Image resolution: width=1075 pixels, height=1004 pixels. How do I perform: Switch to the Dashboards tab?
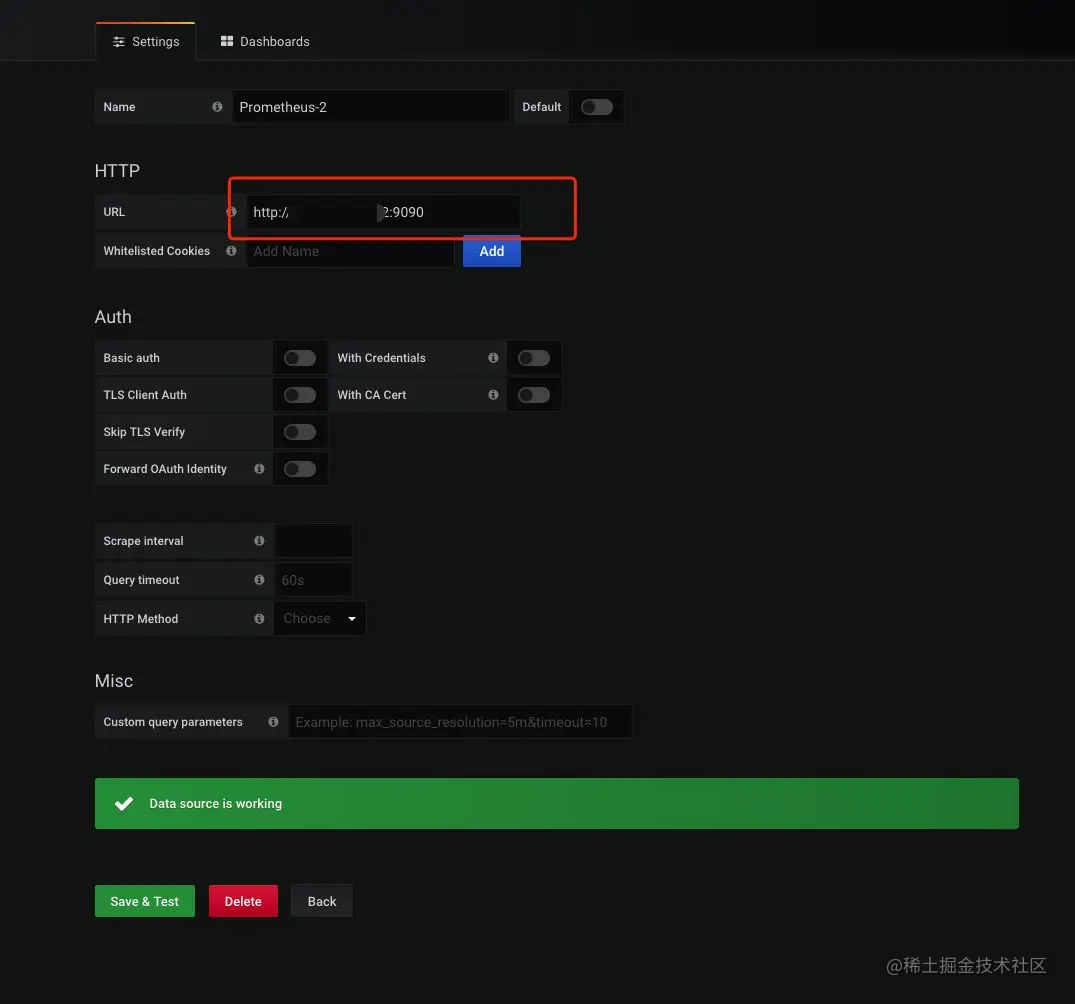[x=265, y=42]
